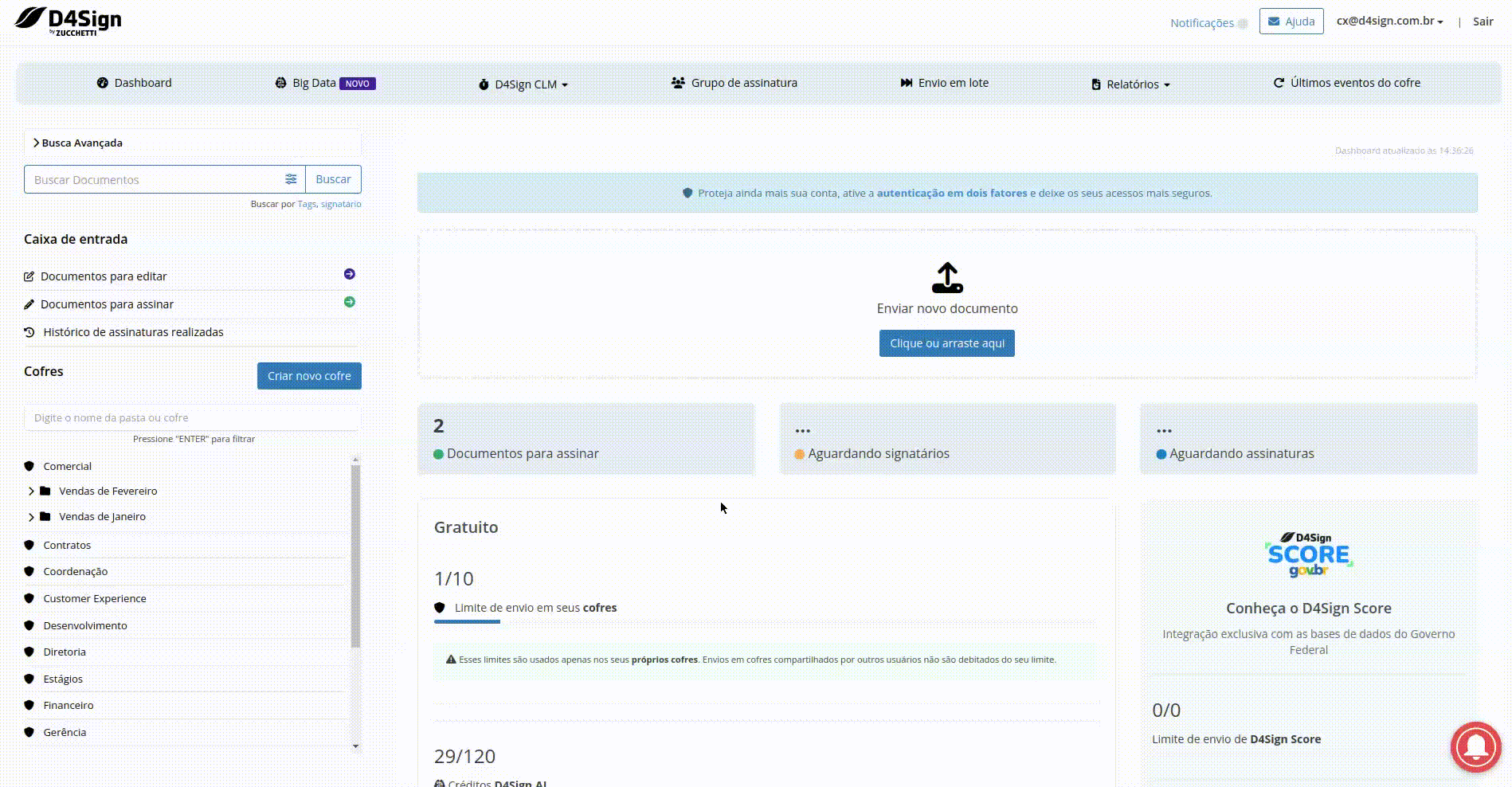Click the shield icon next to Comercial cofre
The width and height of the screenshot is (1512, 787).
click(29, 466)
